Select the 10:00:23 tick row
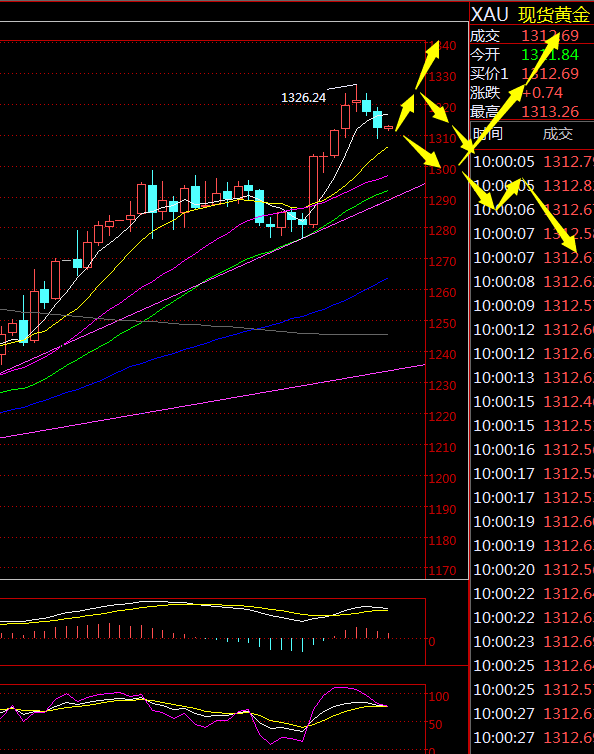This screenshot has width=594, height=754. 532,641
